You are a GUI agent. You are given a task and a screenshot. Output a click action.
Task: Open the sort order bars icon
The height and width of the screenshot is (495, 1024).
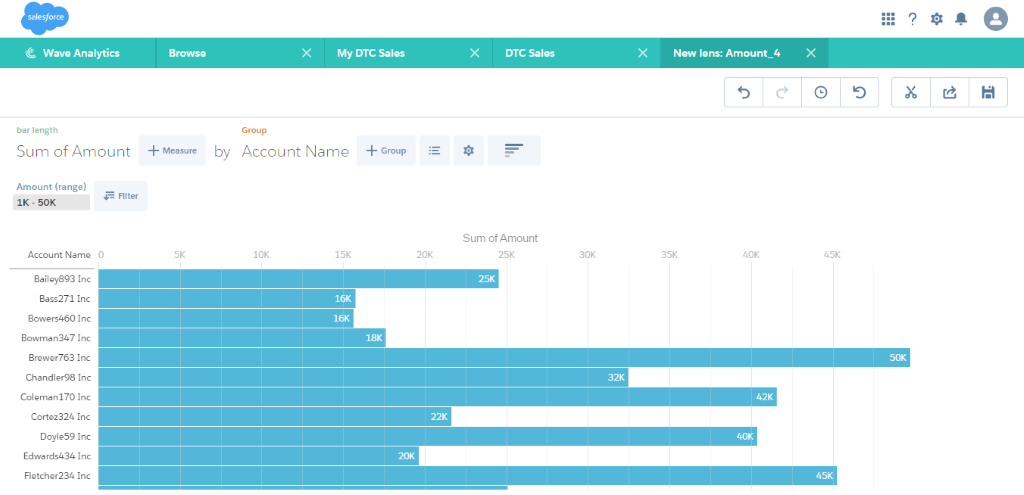[514, 151]
